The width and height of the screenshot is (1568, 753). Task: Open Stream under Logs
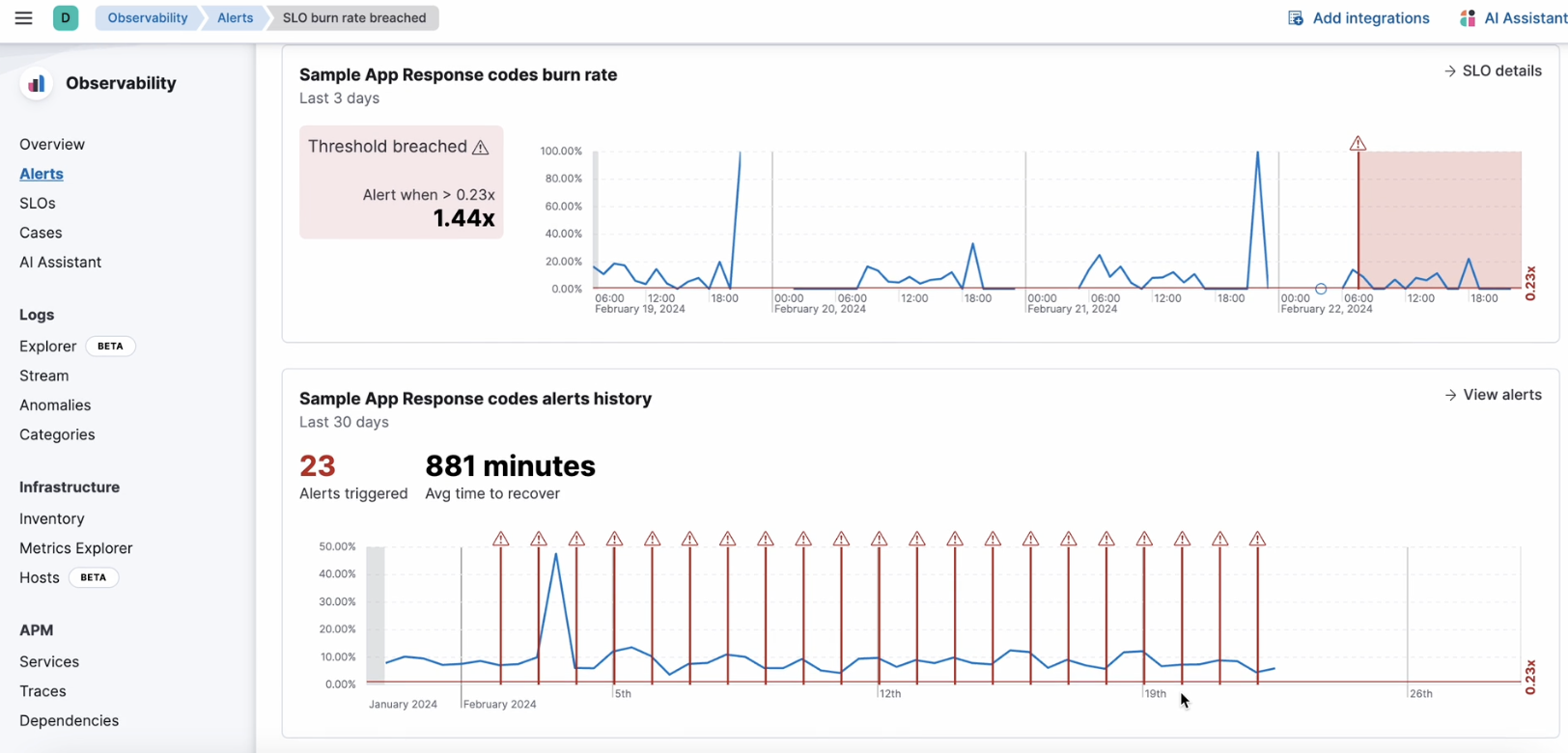click(44, 376)
